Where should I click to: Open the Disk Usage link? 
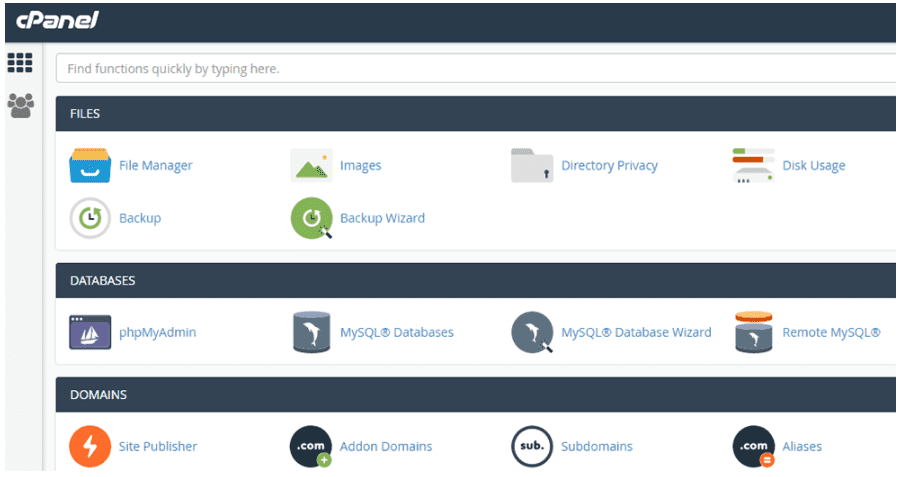814,165
